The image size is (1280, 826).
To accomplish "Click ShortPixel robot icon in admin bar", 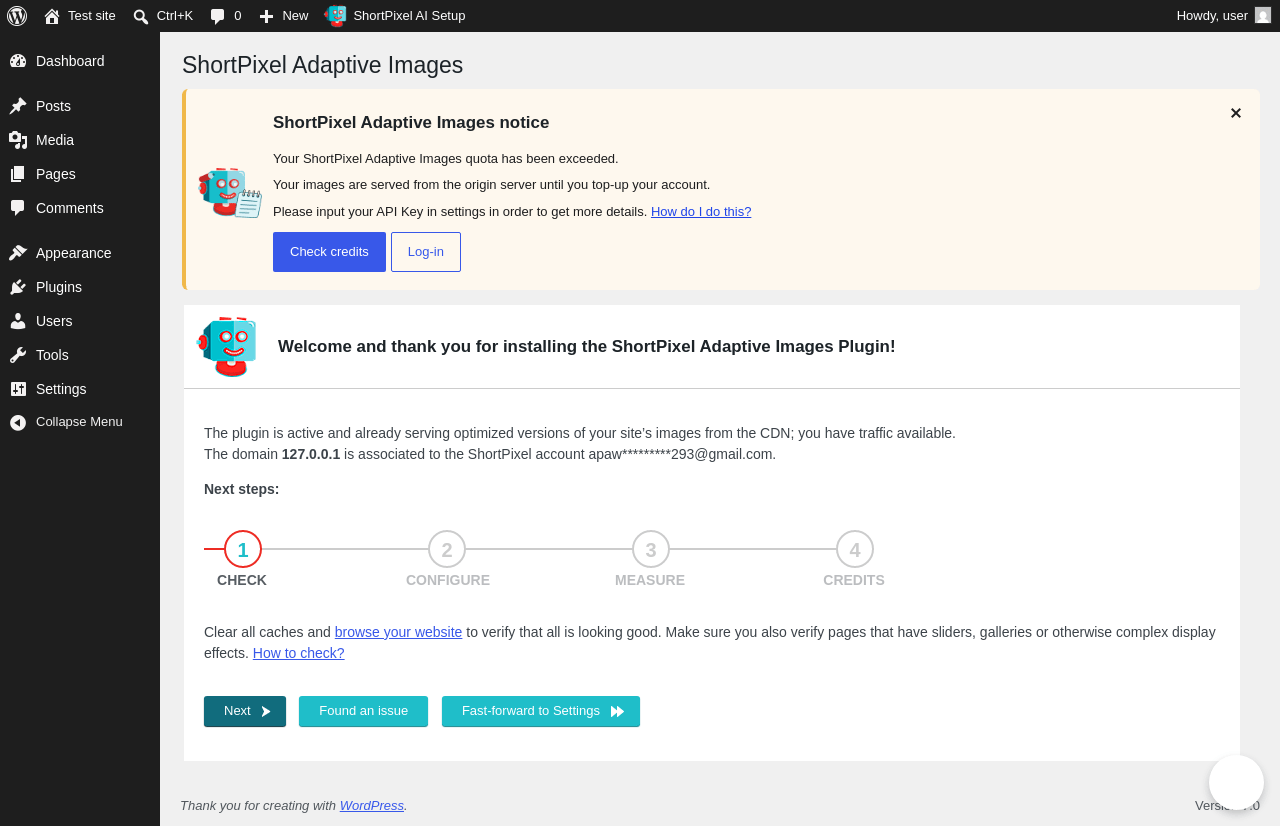I will pos(335,16).
